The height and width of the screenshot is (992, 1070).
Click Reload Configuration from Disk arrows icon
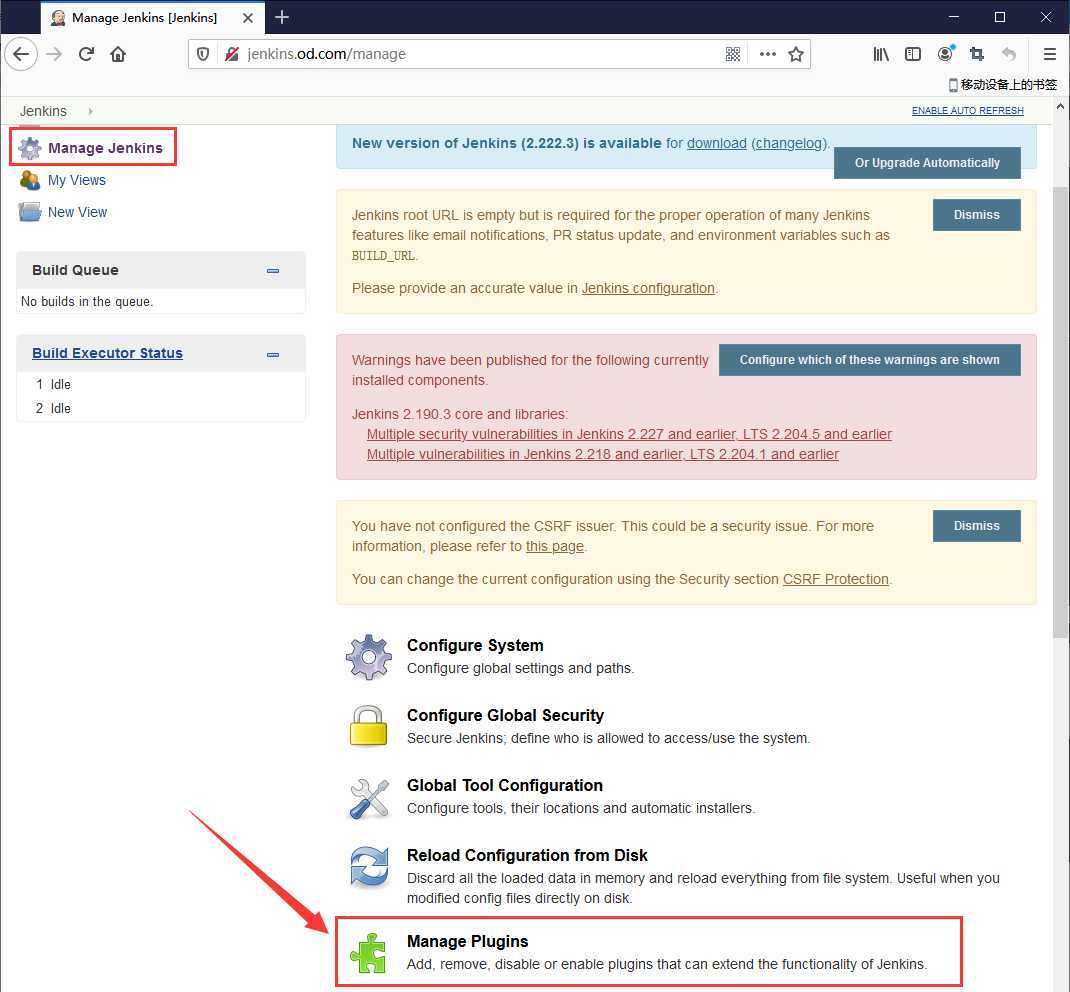(369, 866)
